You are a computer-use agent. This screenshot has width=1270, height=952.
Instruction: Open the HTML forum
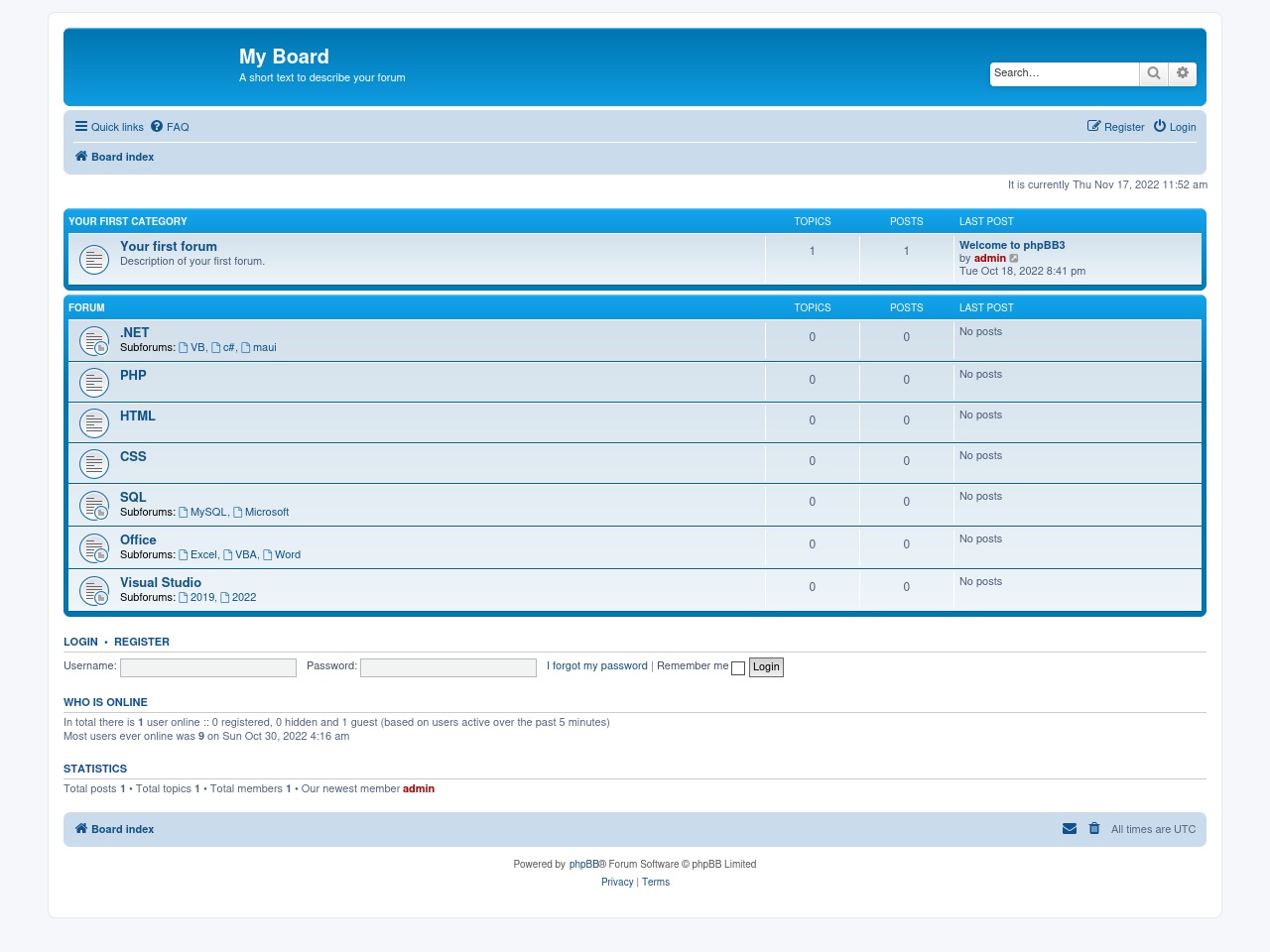coord(138,416)
